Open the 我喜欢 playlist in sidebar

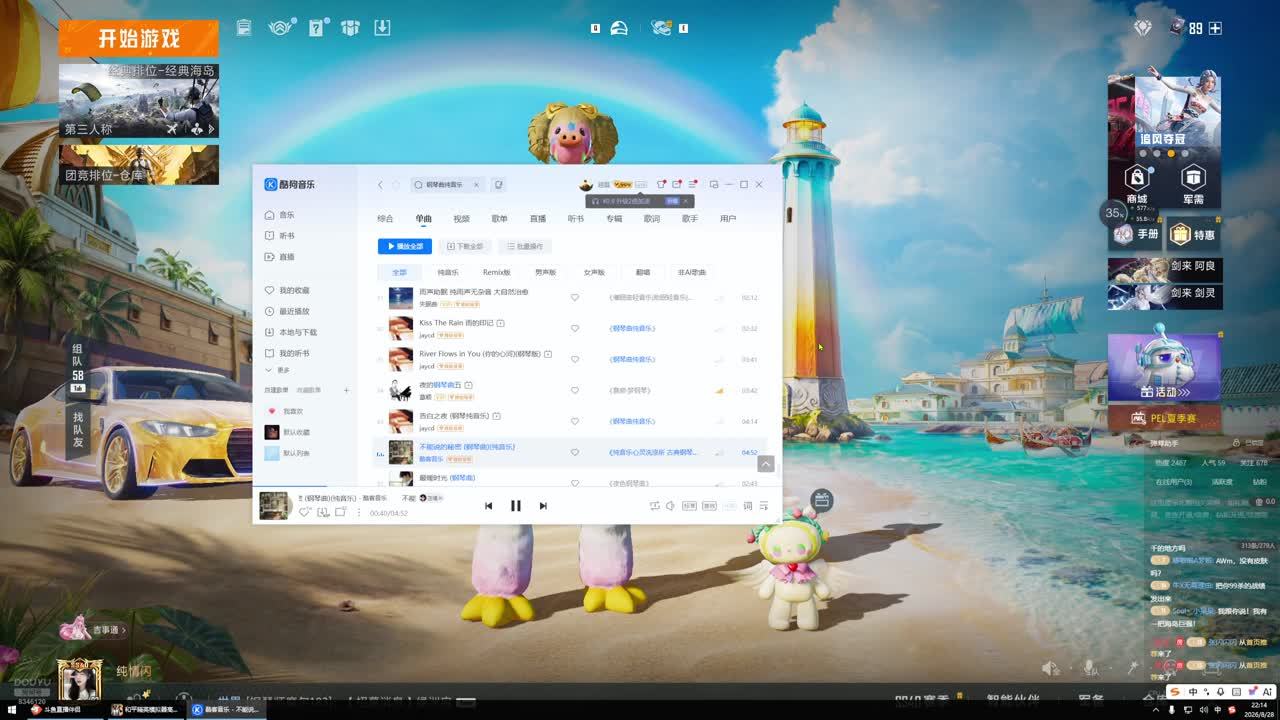click(285, 411)
